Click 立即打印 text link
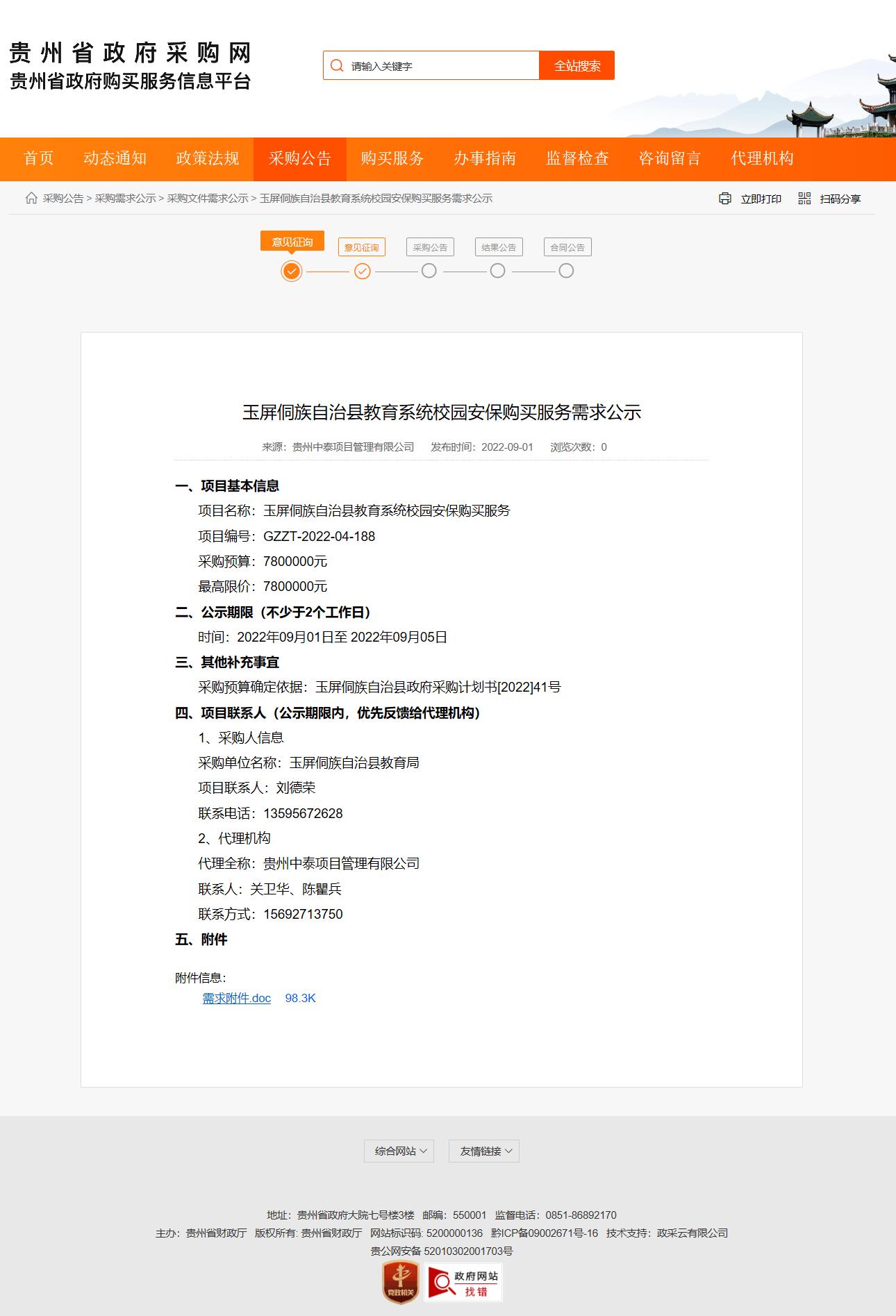The image size is (896, 1316). coord(761,199)
